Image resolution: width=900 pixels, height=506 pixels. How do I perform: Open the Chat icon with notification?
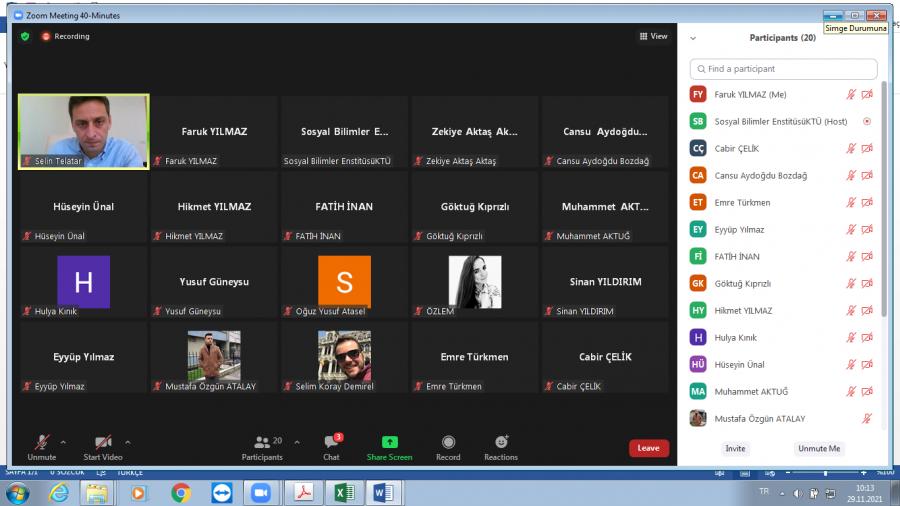pos(331,442)
